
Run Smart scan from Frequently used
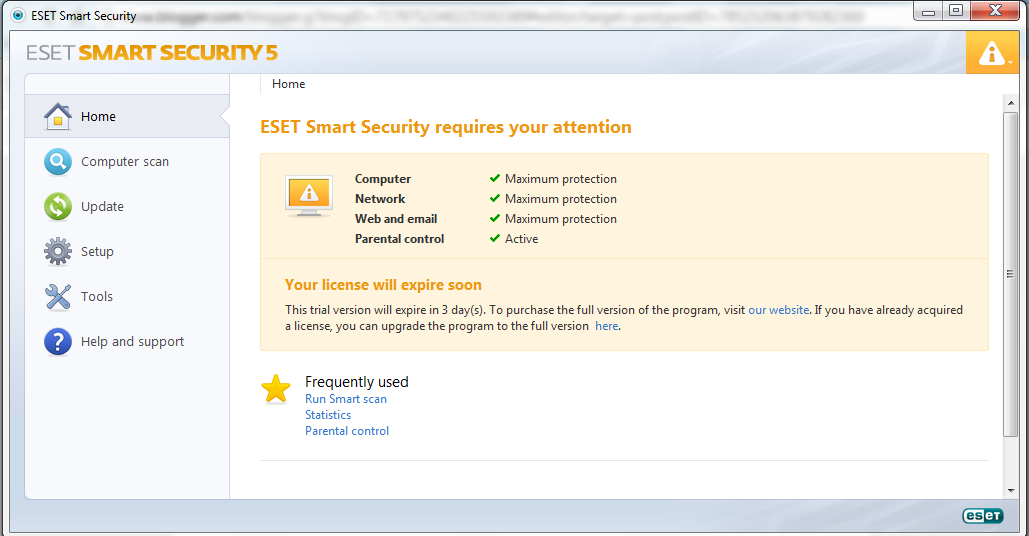pyautogui.click(x=346, y=399)
